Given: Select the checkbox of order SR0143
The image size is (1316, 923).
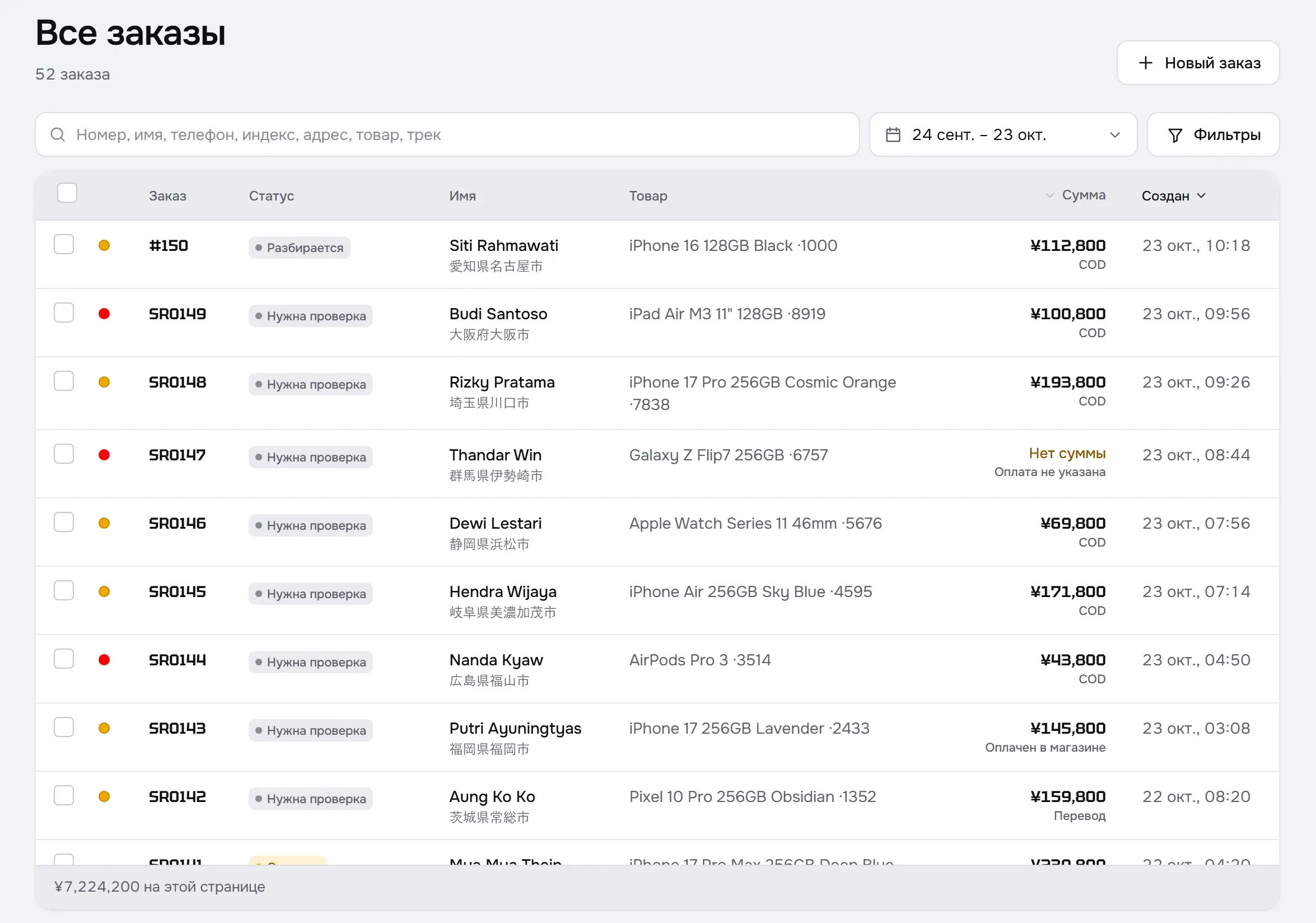Looking at the screenshot, I should pos(64,727).
